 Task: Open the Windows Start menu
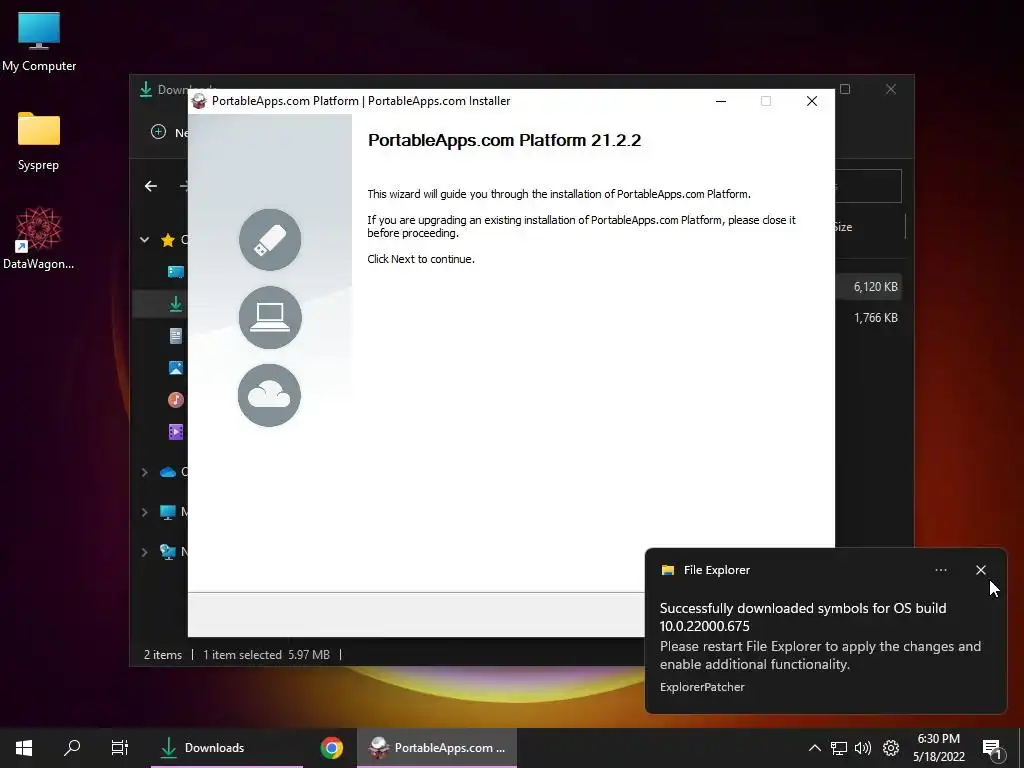pyautogui.click(x=24, y=748)
